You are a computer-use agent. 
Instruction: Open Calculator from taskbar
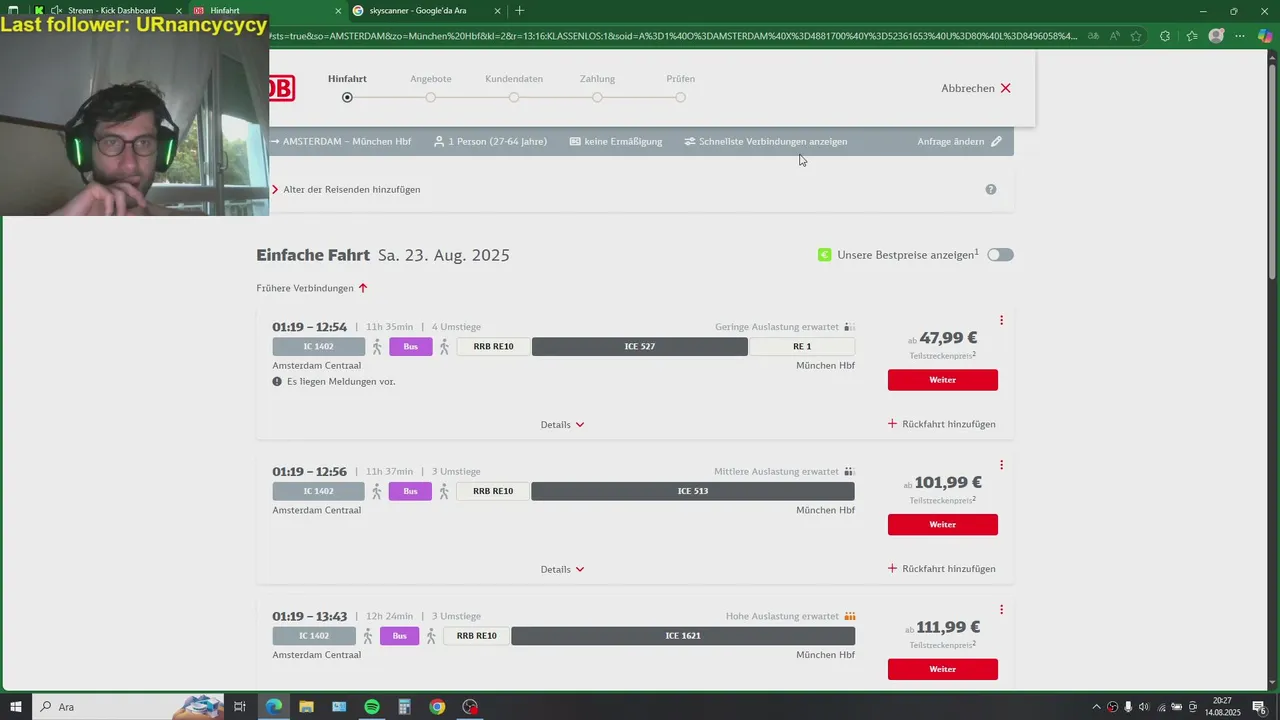[404, 707]
